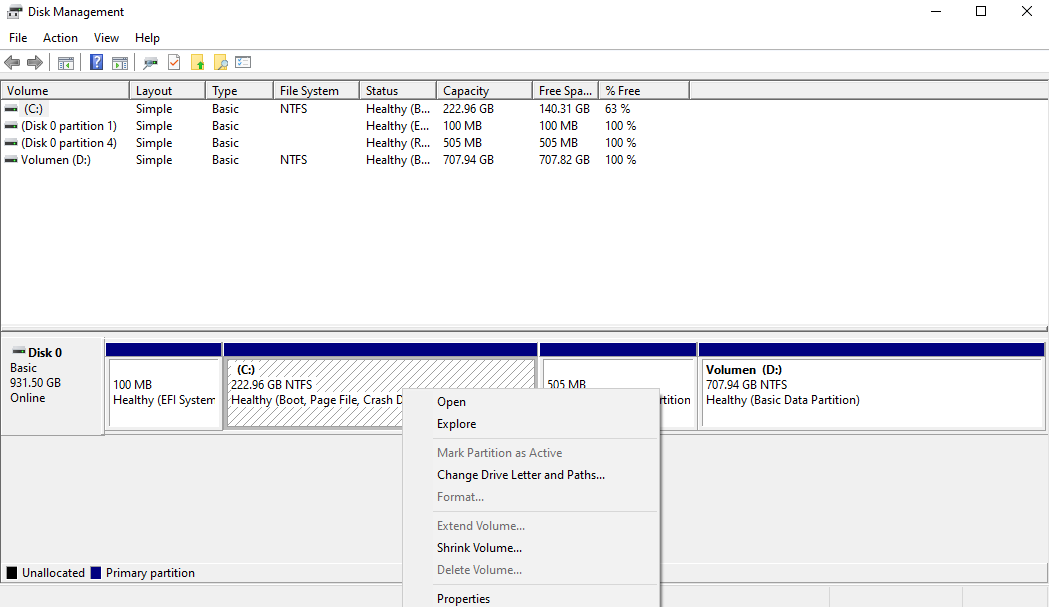Click '222.96 GB' capacity cell
The image size is (1049, 607).
468,108
